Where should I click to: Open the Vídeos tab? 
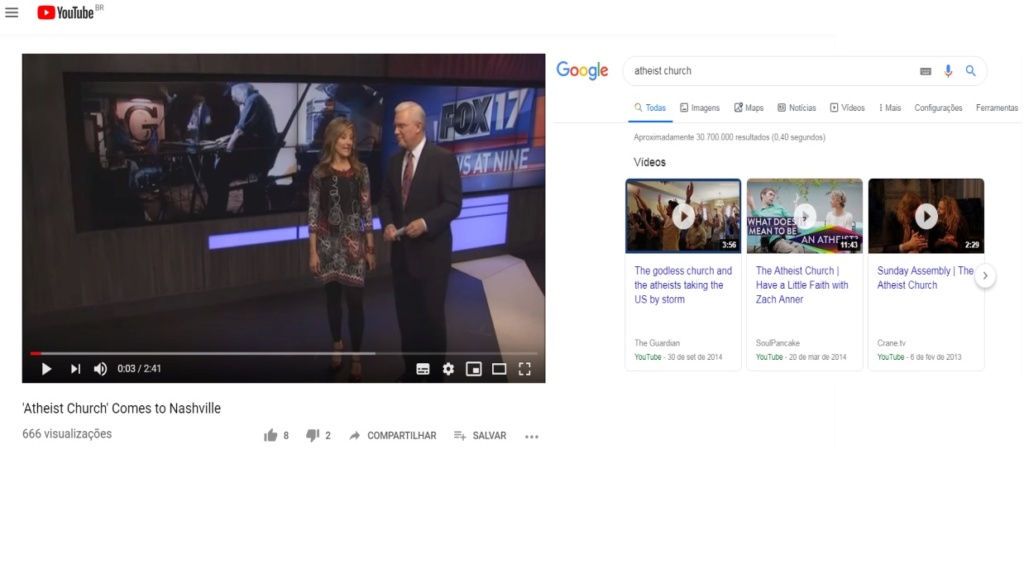[847, 108]
